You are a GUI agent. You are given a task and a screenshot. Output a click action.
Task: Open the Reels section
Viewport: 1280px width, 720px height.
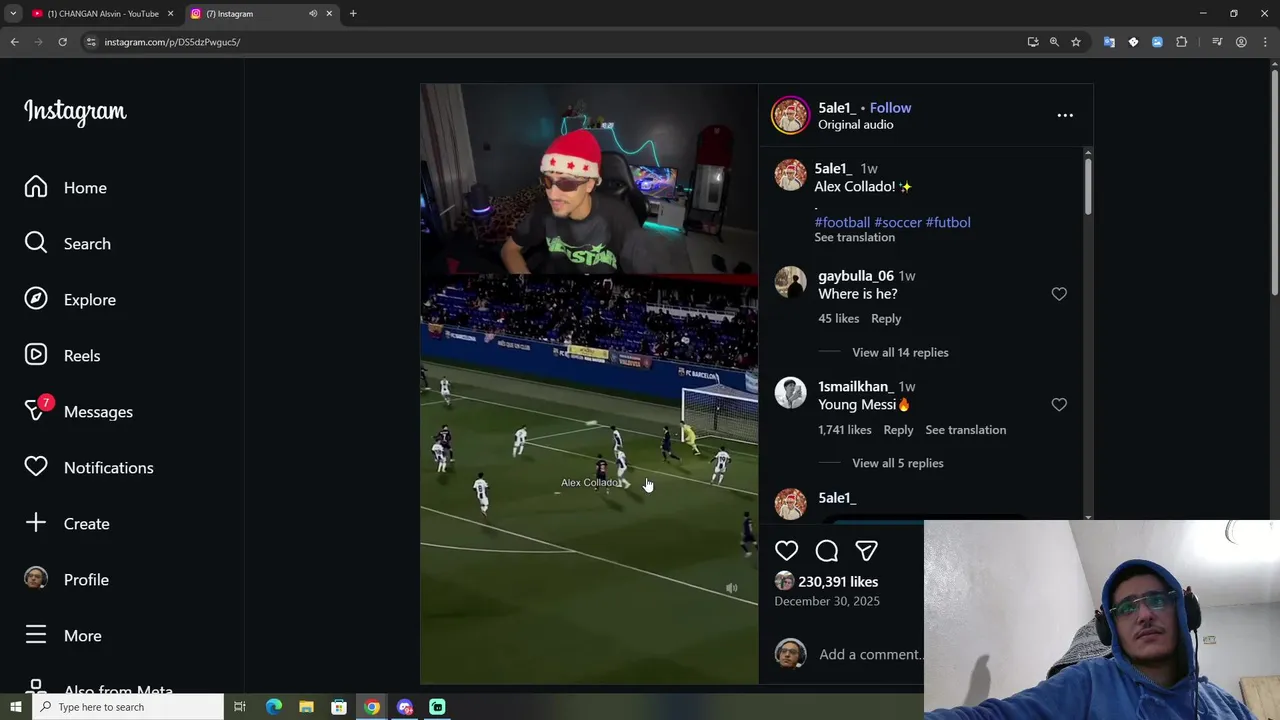tap(62, 356)
